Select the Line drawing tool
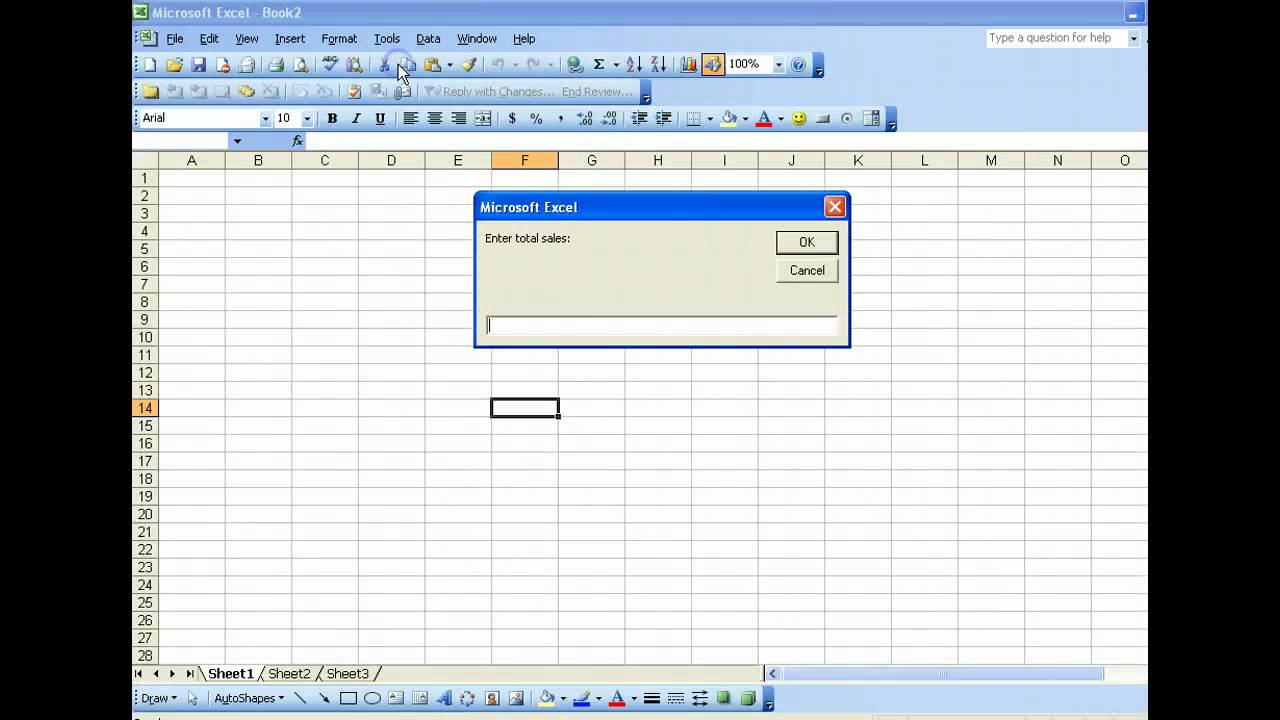This screenshot has width=1280, height=720. 300,698
